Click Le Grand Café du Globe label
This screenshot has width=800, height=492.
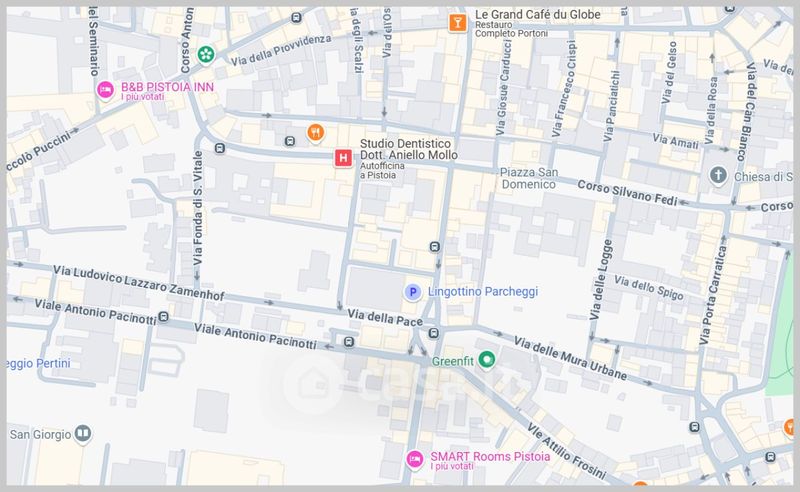(538, 15)
